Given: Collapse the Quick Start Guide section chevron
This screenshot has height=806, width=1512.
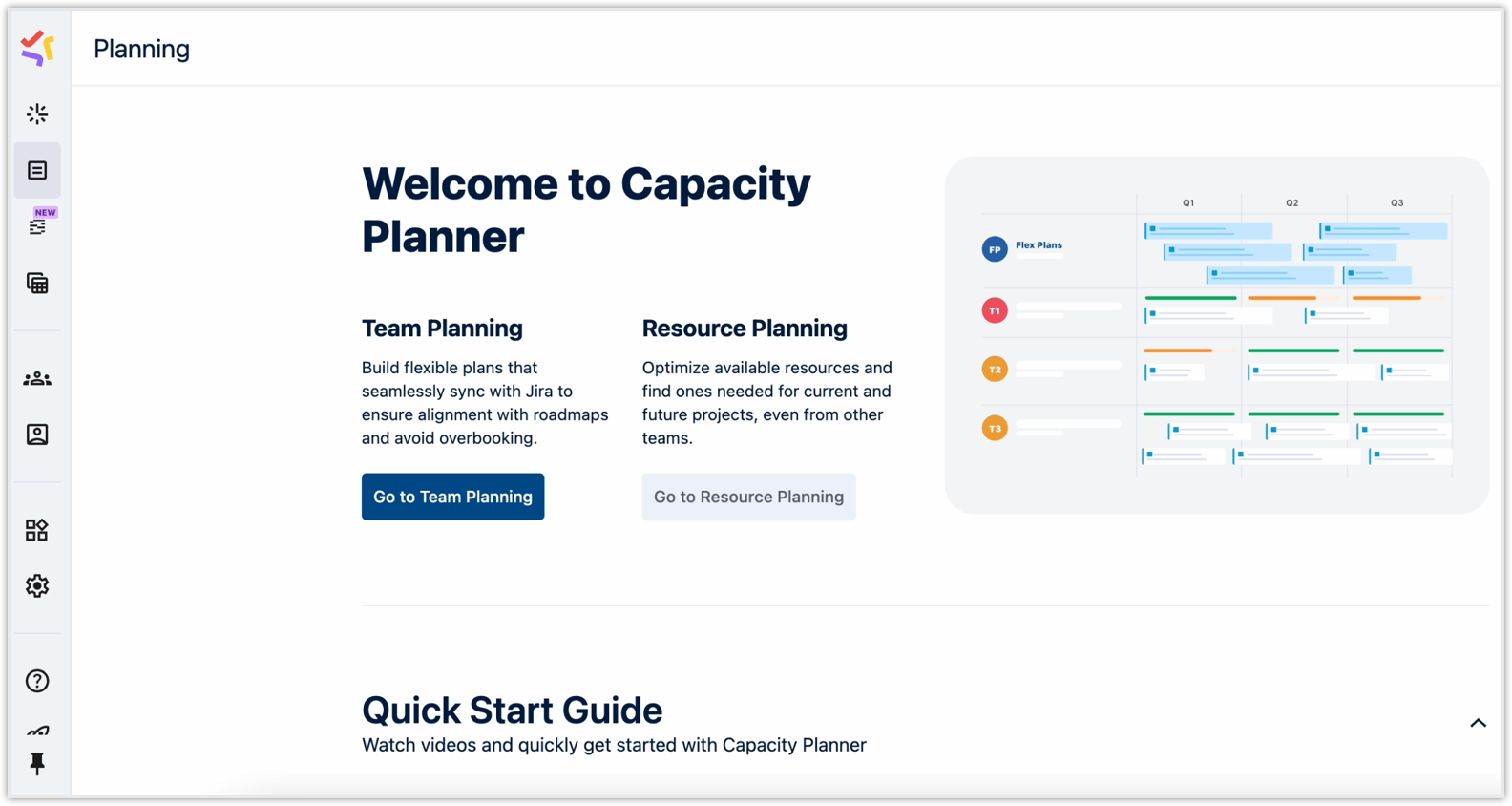Looking at the screenshot, I should click(x=1478, y=723).
